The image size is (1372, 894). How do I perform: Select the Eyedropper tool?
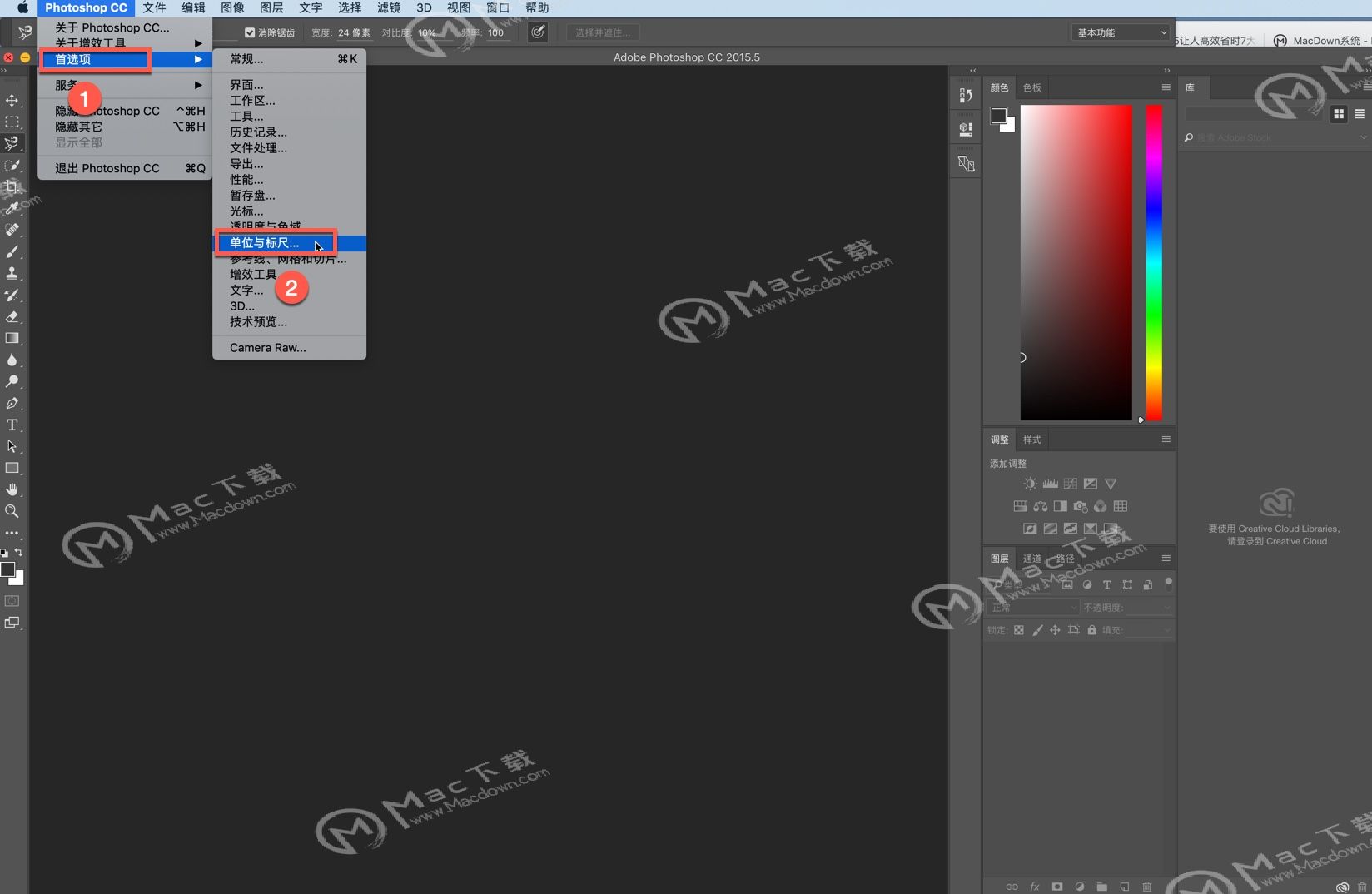[12, 208]
